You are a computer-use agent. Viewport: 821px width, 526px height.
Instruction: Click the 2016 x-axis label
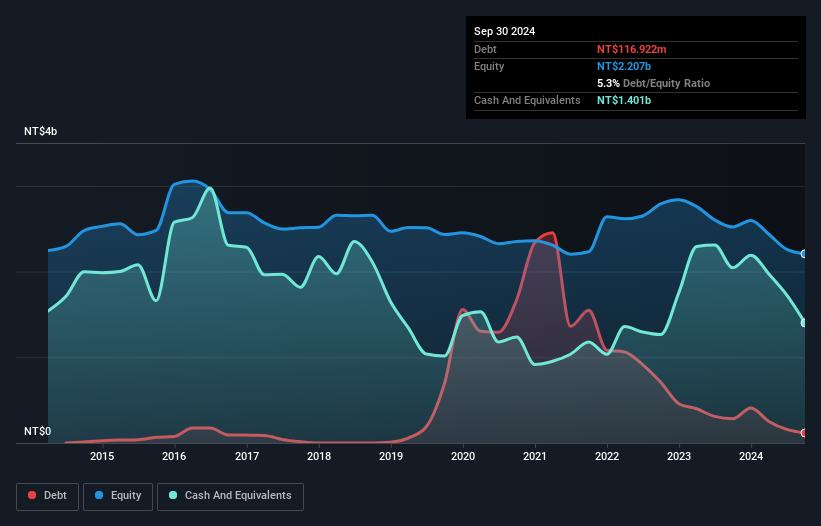point(174,456)
